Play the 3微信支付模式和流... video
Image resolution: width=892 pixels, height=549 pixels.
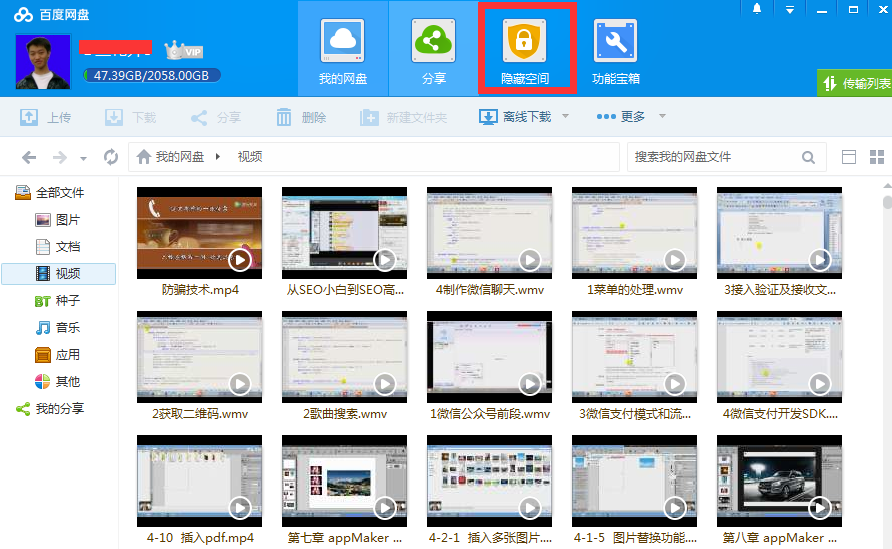pos(675,384)
